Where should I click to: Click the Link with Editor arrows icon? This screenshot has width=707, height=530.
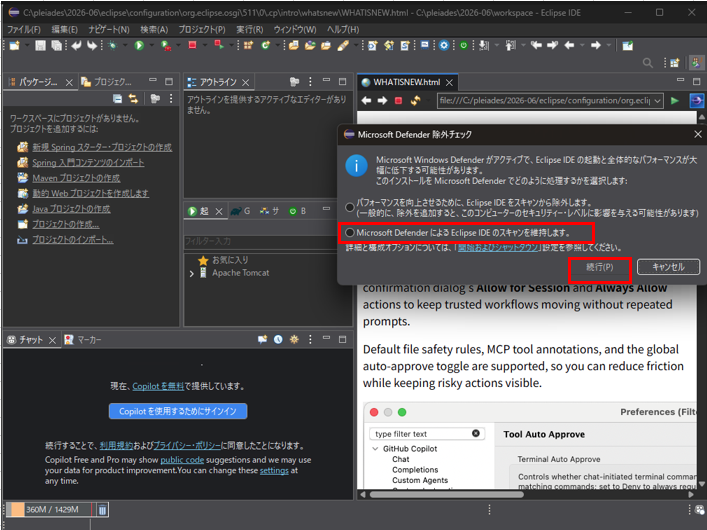[133, 98]
